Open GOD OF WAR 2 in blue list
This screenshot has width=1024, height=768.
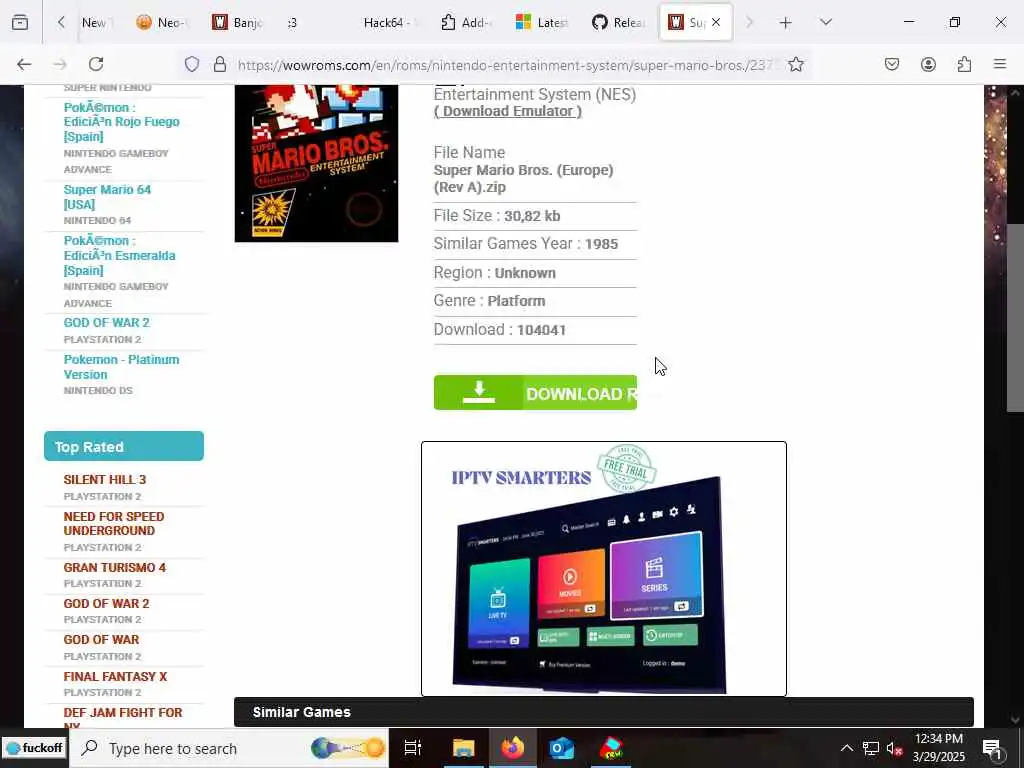(106, 323)
